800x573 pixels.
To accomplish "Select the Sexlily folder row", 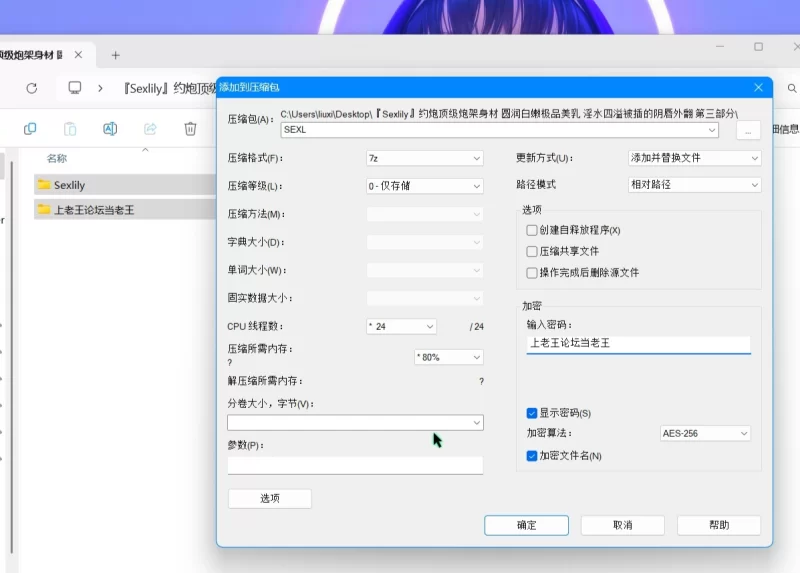I will 126,185.
